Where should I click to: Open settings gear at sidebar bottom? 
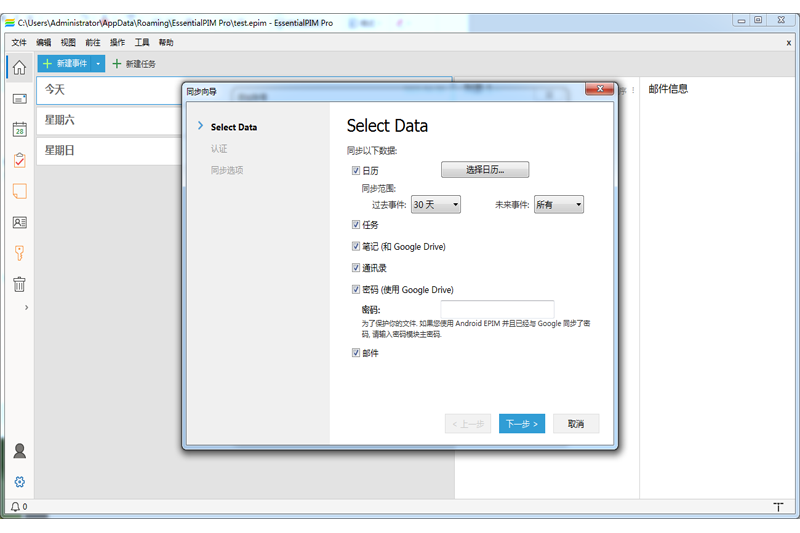point(19,481)
